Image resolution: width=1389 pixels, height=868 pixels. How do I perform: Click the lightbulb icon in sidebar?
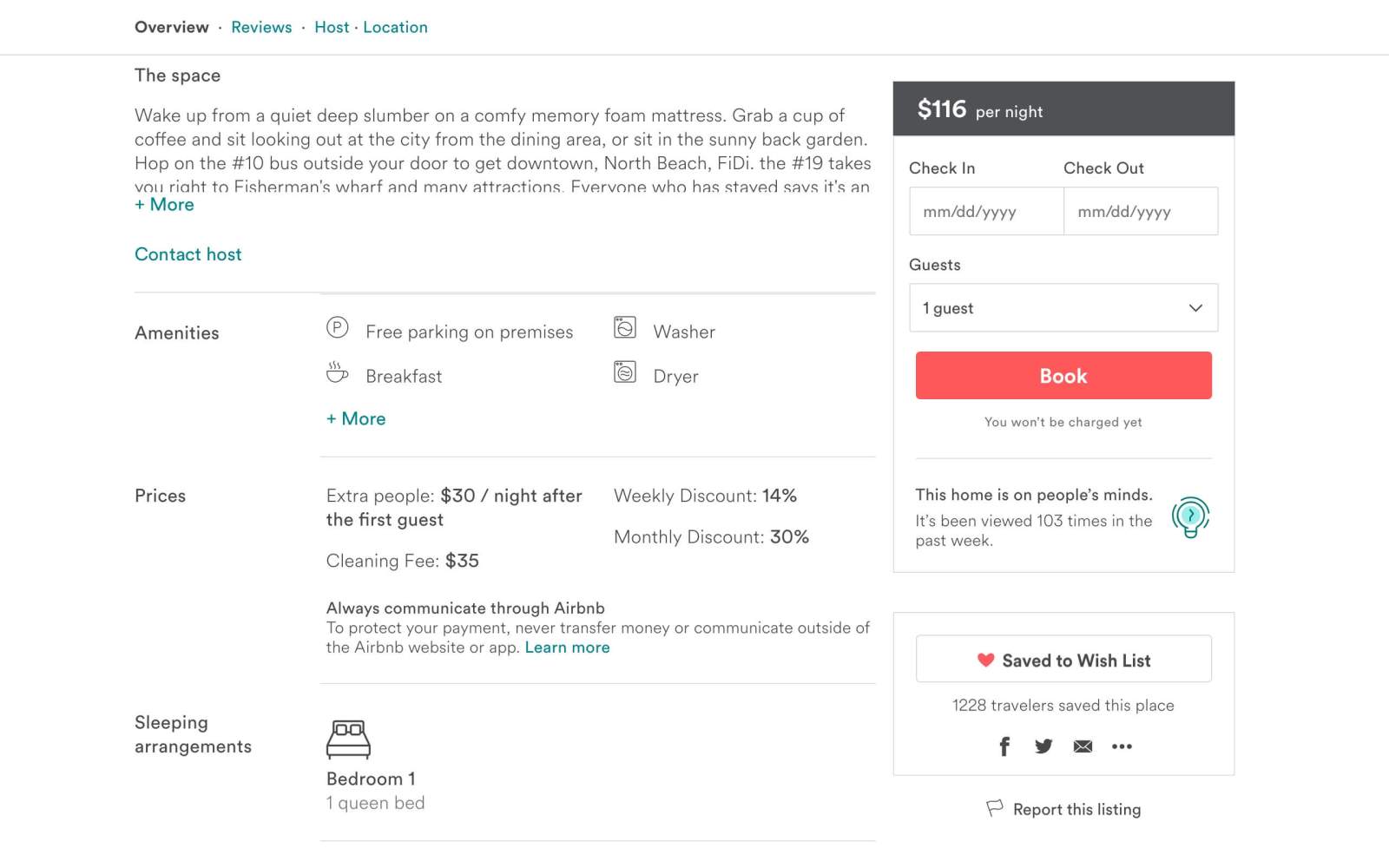(1190, 517)
